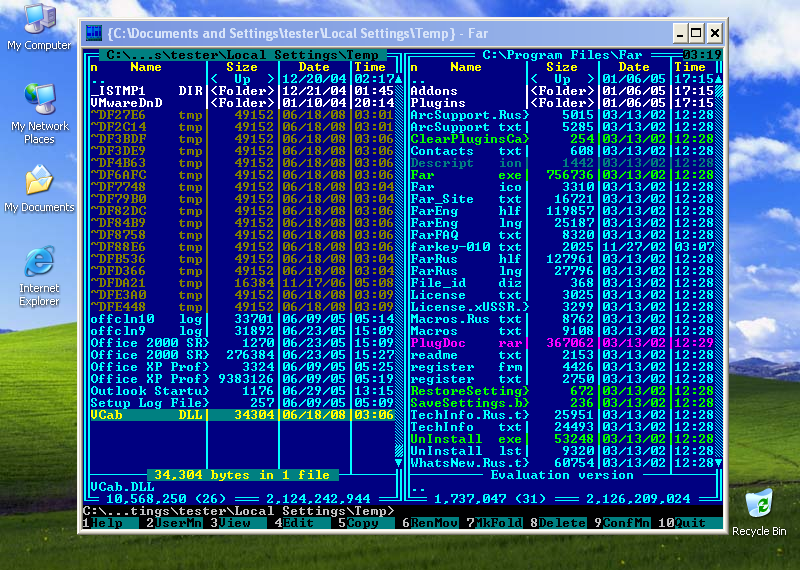Select License txt file
The image size is (800, 570).
(562, 295)
